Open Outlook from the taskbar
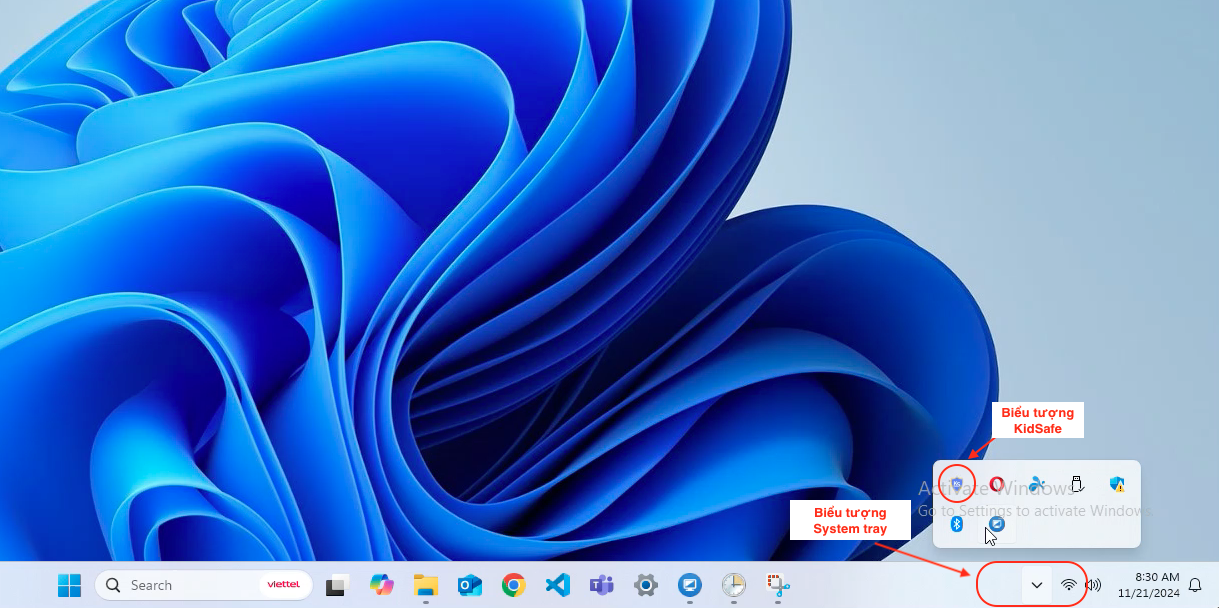1219x608 pixels. pos(470,585)
